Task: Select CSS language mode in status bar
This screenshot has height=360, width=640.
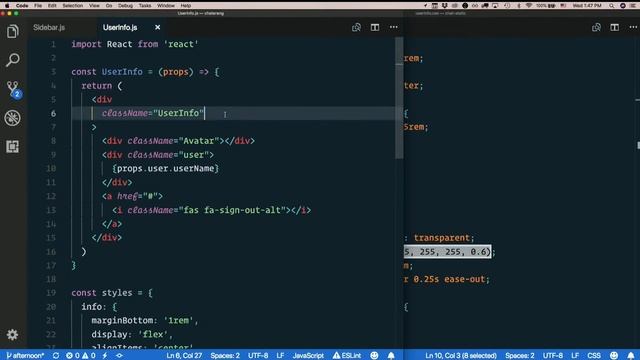Action: (594, 356)
